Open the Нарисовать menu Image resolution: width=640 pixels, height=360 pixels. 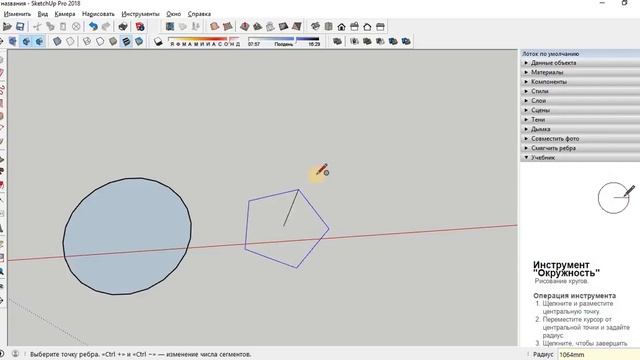[x=98, y=14]
